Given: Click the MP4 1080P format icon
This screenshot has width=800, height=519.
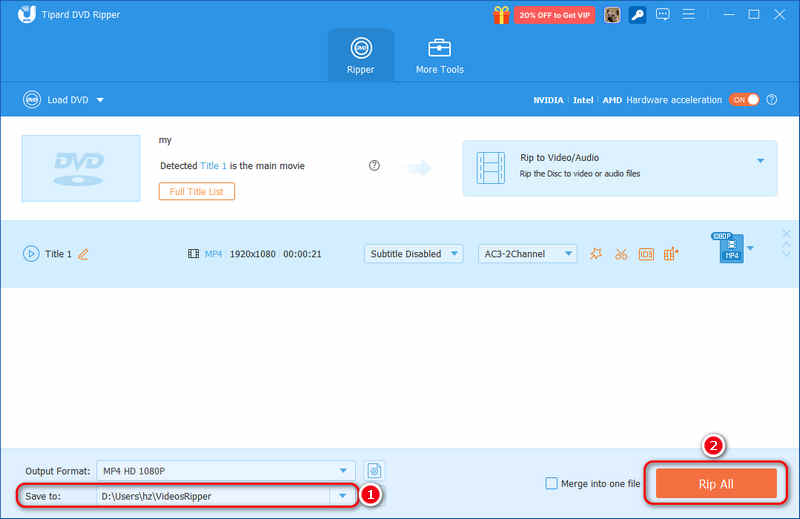Looking at the screenshot, I should (730, 249).
